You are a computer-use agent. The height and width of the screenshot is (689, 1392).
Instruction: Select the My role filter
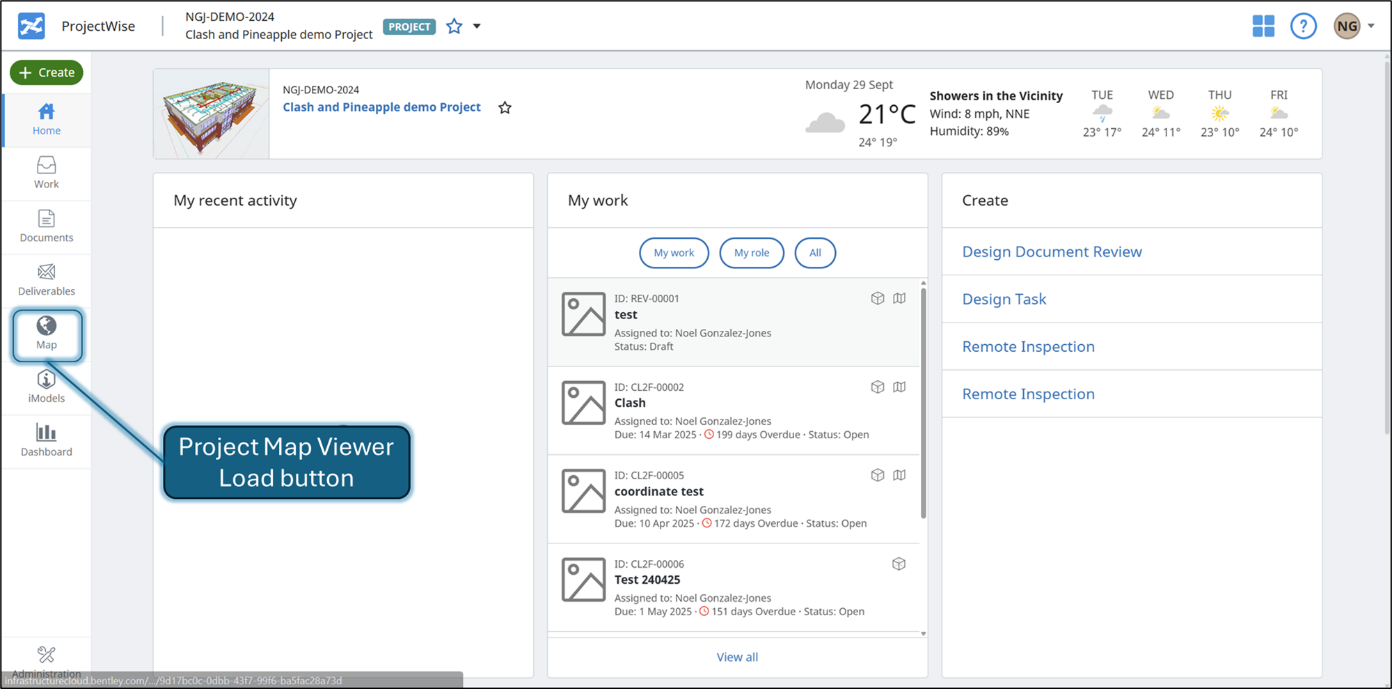751,253
